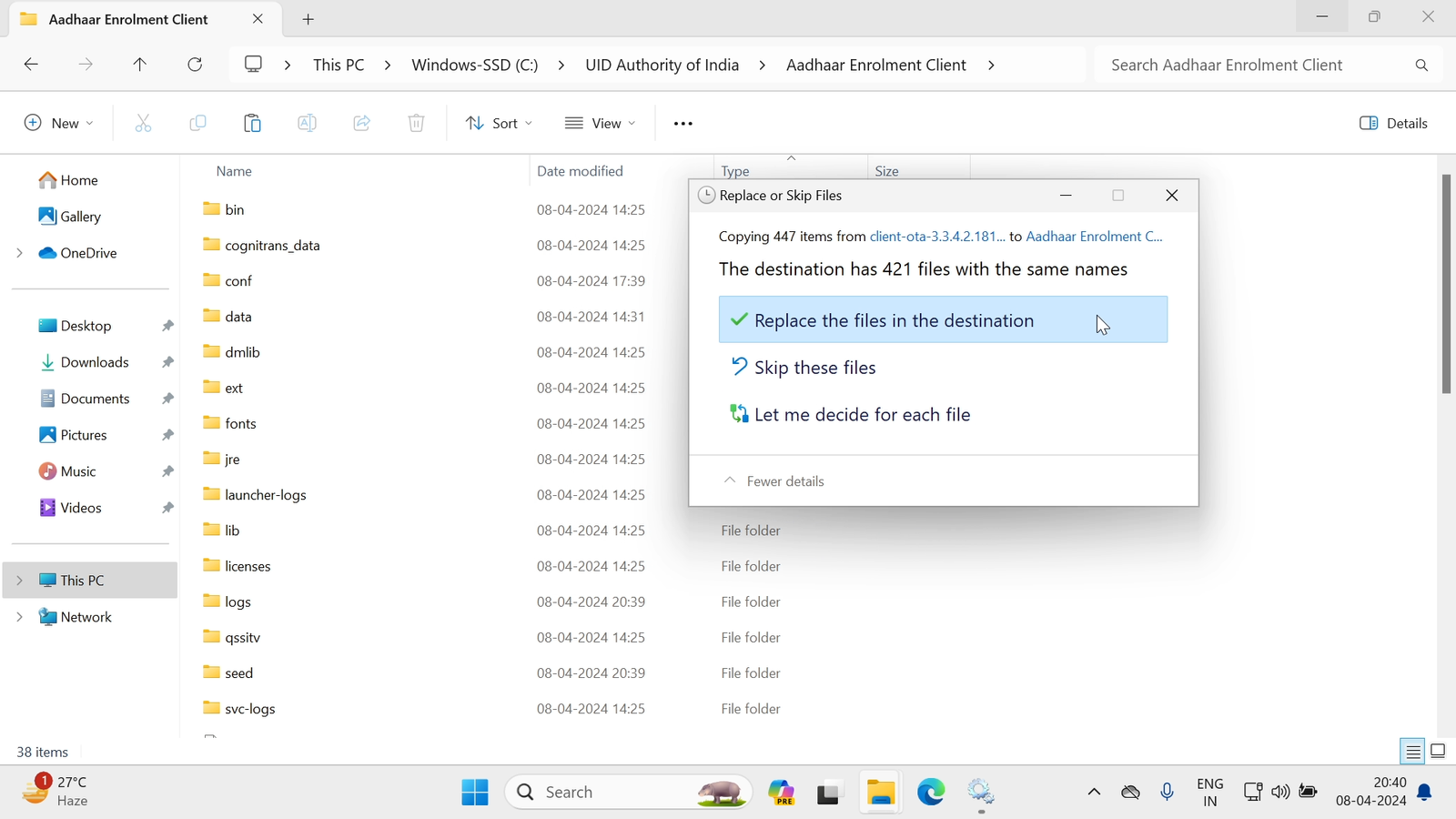Click the Share icon in toolbar
This screenshot has height=819, width=1456.
[361, 123]
